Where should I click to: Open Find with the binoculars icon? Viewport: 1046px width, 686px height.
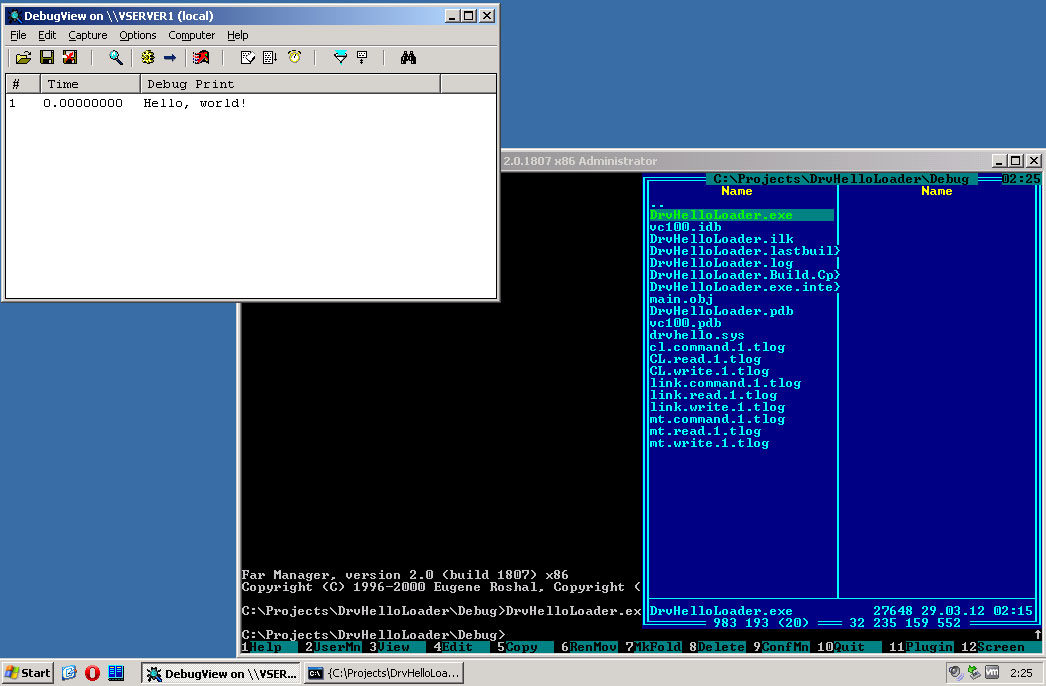point(408,58)
